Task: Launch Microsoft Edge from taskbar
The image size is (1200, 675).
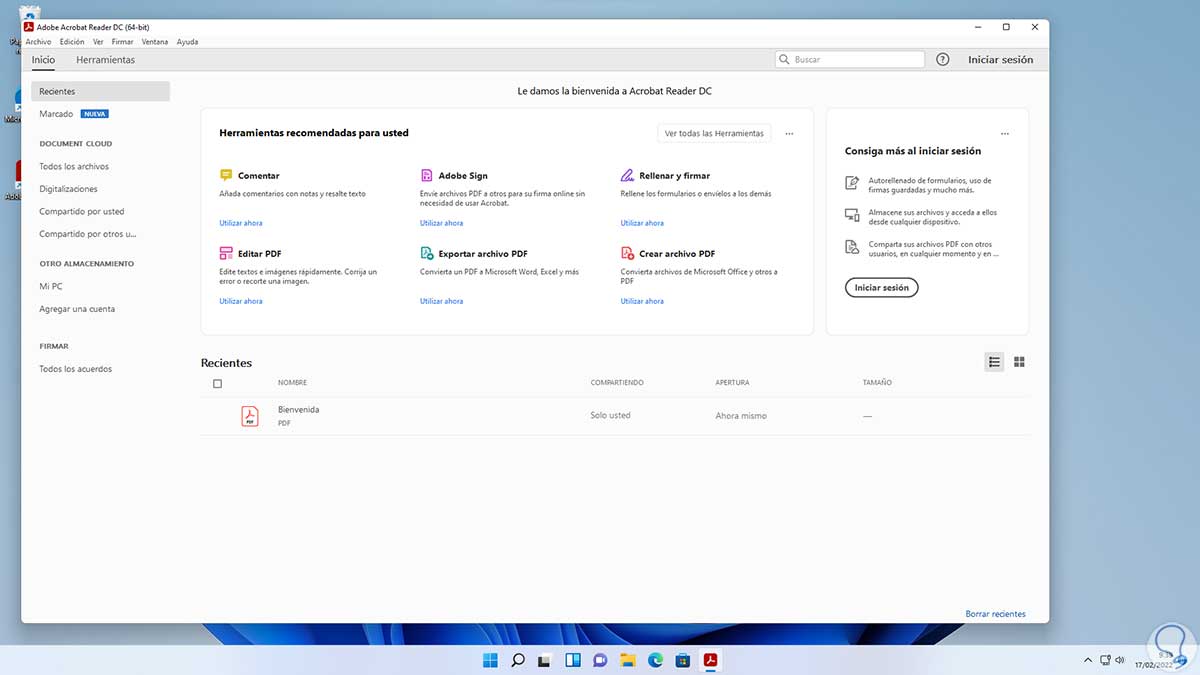Action: (655, 660)
